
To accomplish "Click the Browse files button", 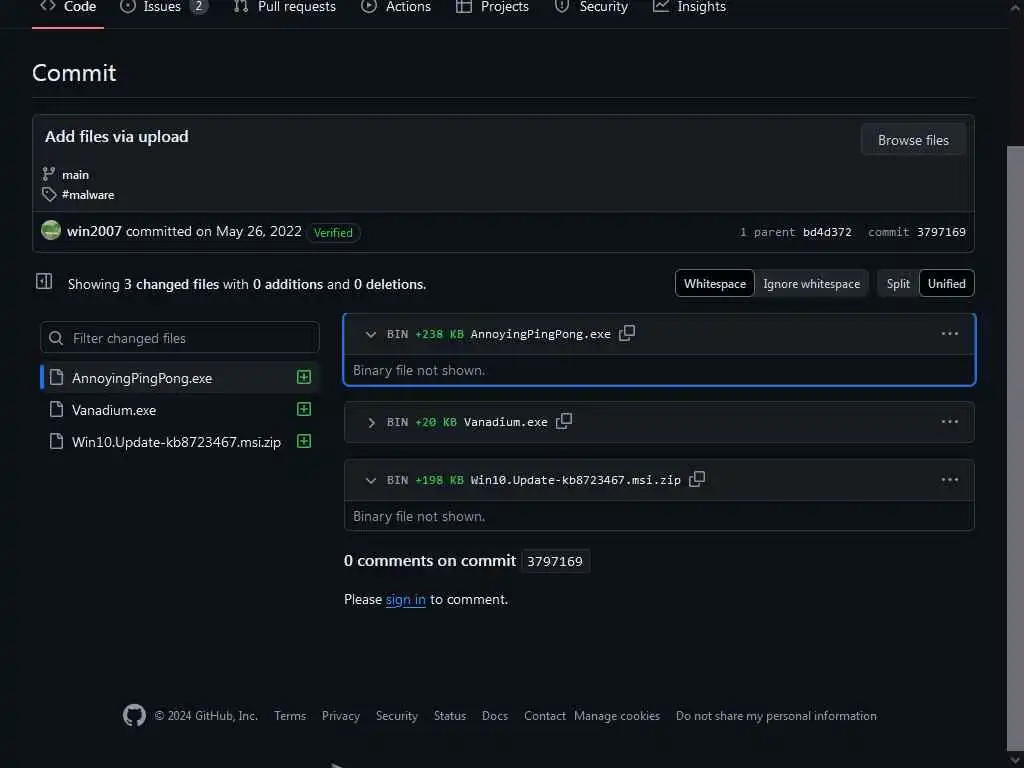I will pos(913,140).
